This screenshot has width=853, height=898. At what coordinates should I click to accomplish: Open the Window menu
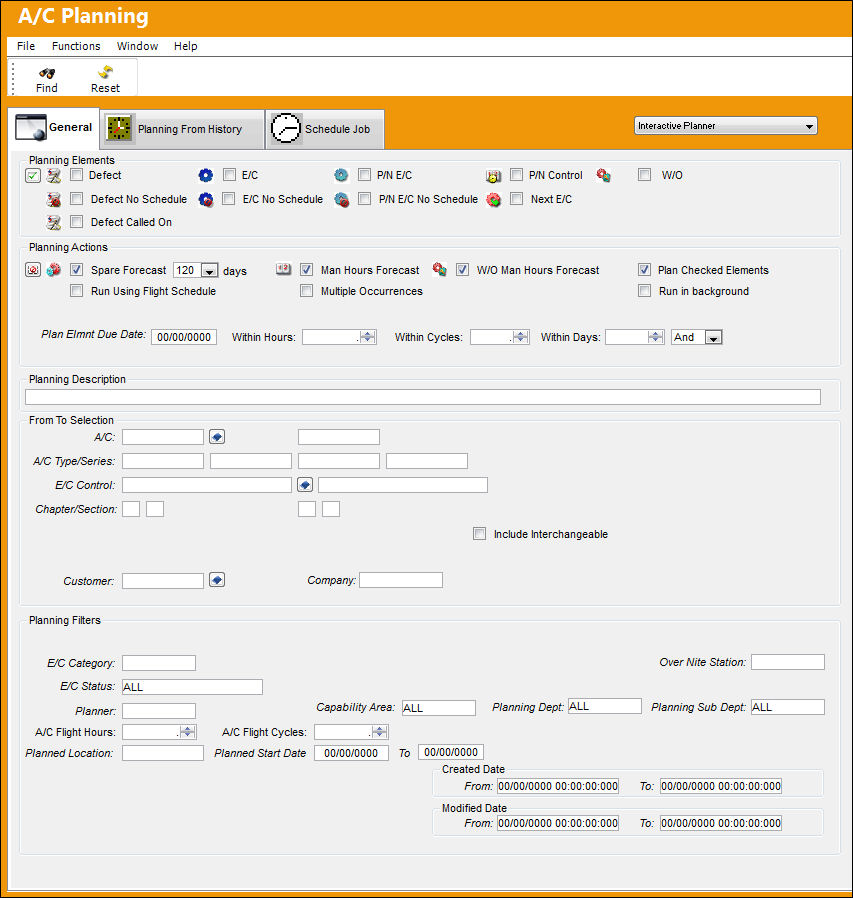tap(137, 46)
